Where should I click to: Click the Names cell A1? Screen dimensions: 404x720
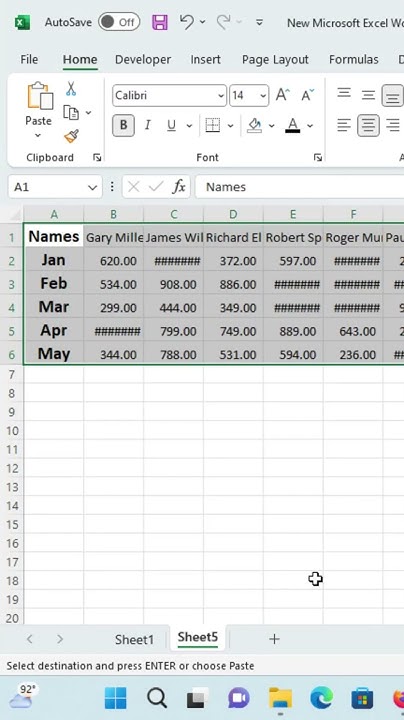pos(54,236)
